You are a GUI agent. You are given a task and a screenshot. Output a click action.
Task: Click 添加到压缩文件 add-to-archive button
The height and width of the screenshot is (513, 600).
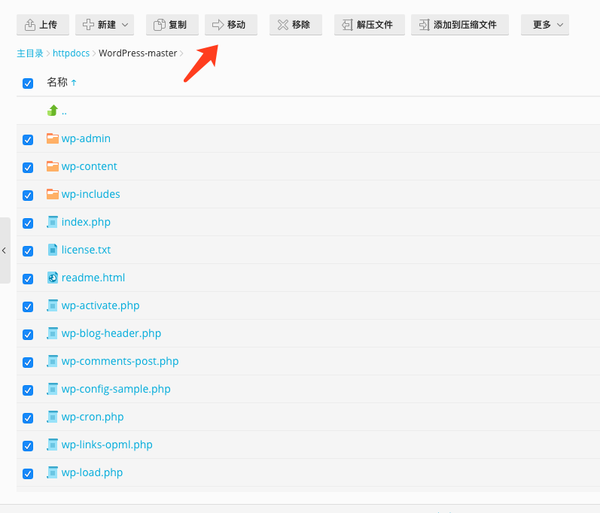click(460, 25)
